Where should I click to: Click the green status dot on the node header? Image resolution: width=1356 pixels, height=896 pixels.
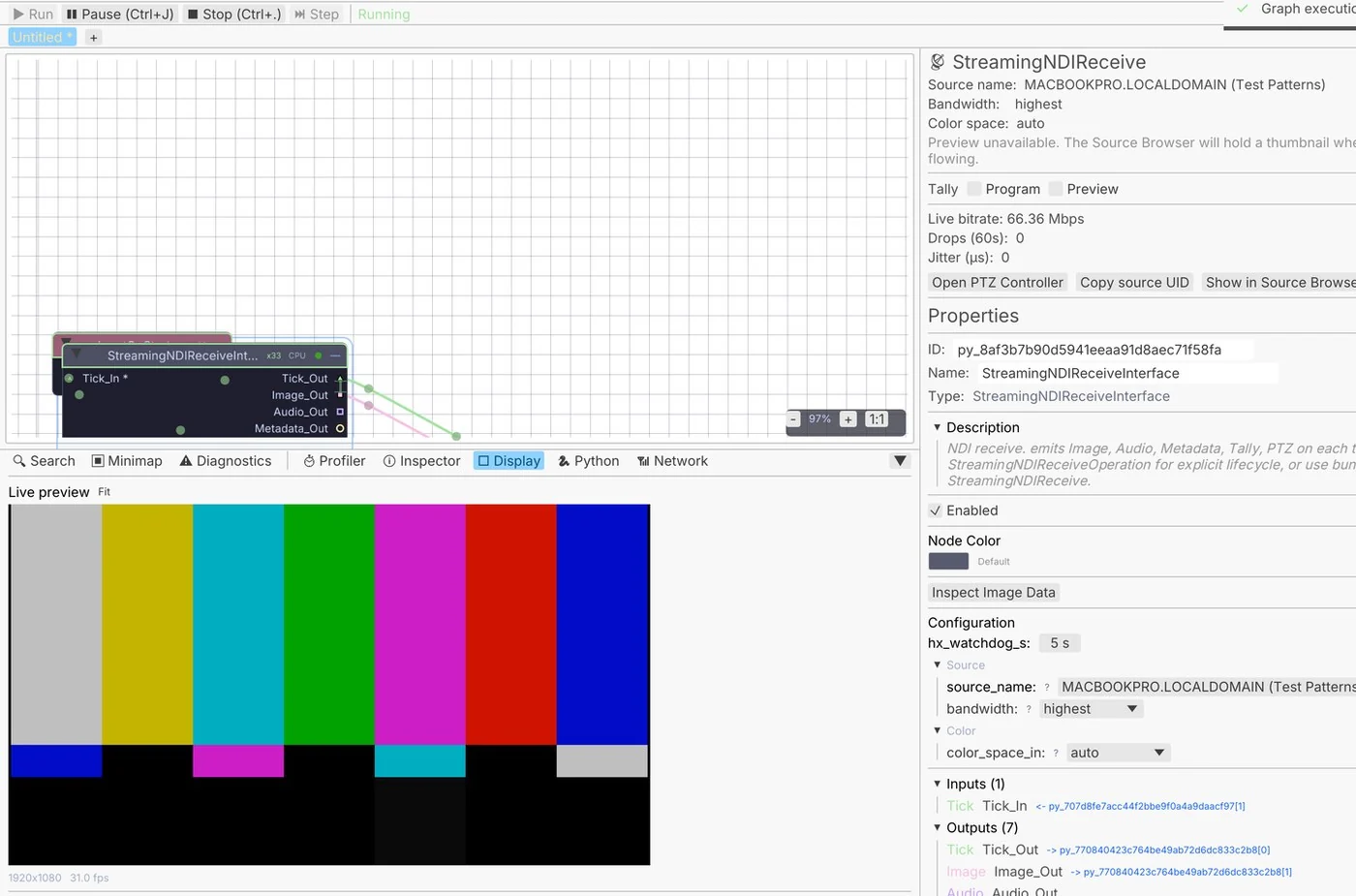pyautogui.click(x=318, y=355)
